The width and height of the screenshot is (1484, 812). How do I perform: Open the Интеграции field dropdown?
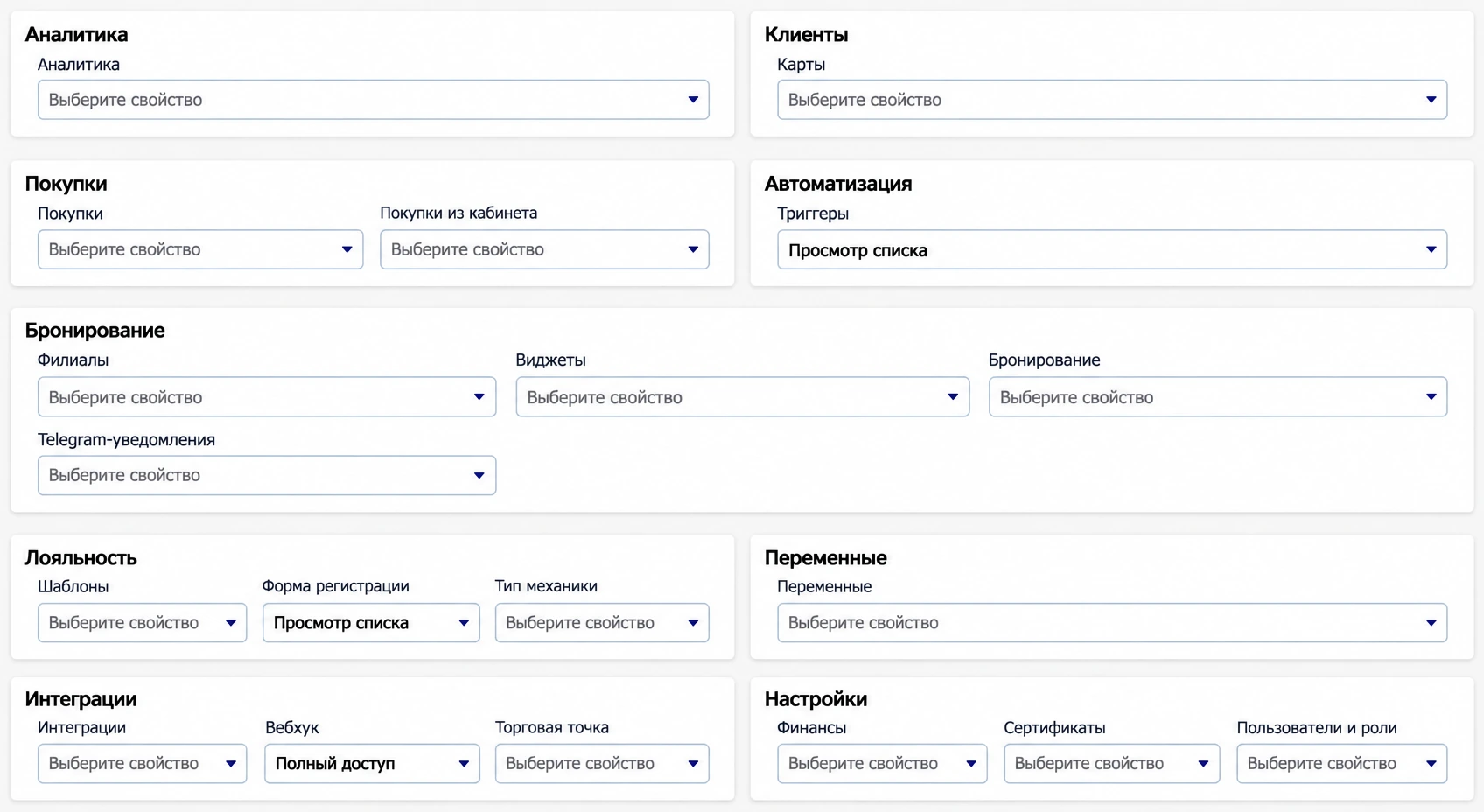(x=143, y=764)
